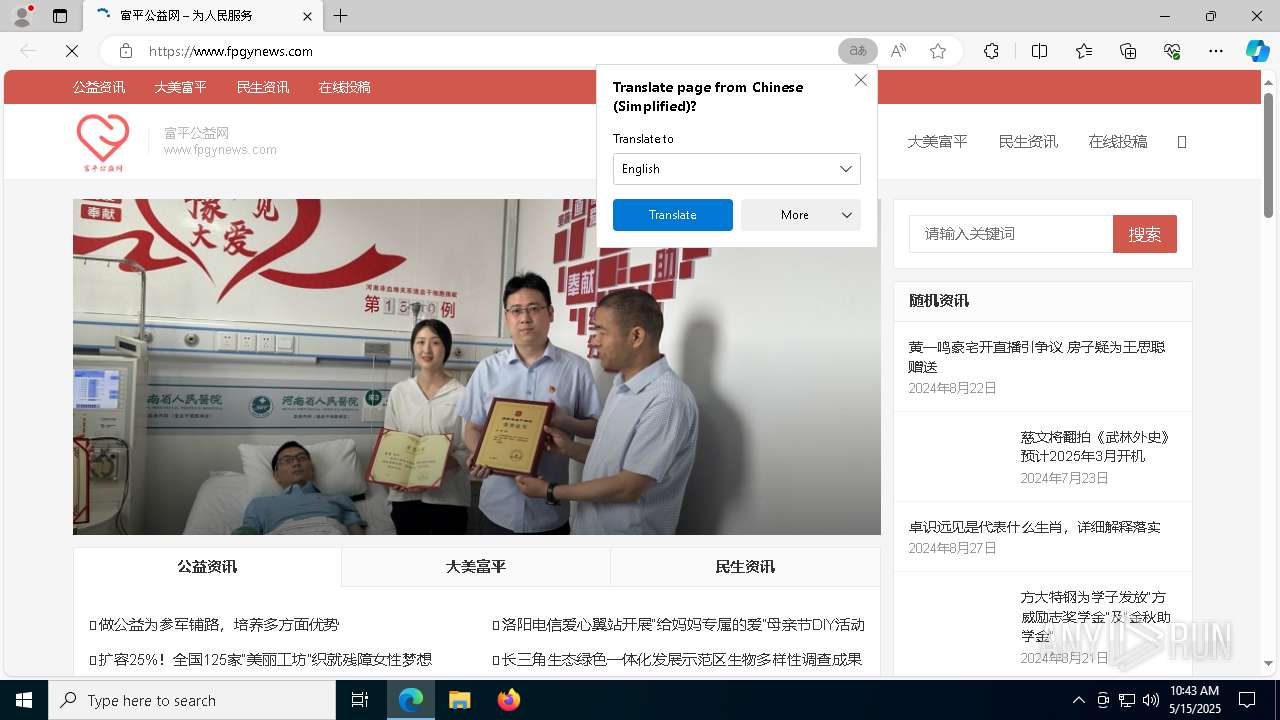Screen dimensions: 1280x720
Task: Switch to the 大美富平 tab
Action: click(x=476, y=566)
